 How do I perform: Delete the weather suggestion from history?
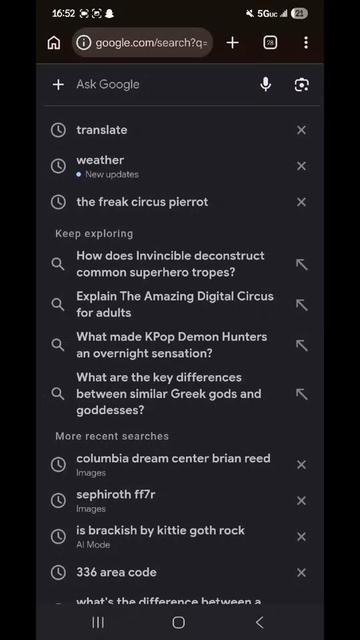[301, 166]
